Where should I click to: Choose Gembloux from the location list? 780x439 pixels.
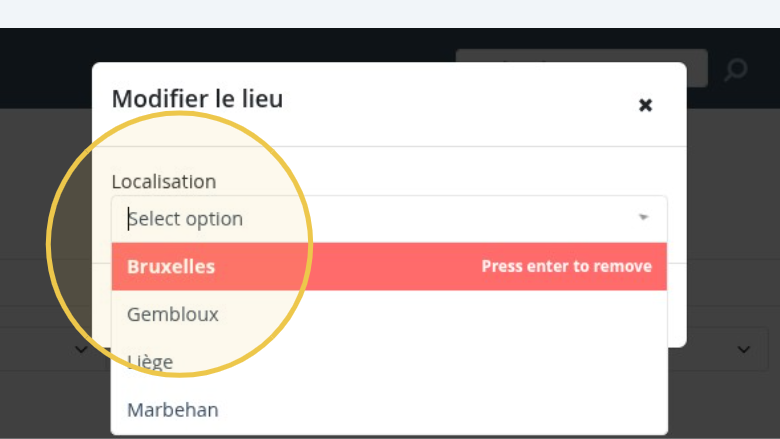coord(173,314)
